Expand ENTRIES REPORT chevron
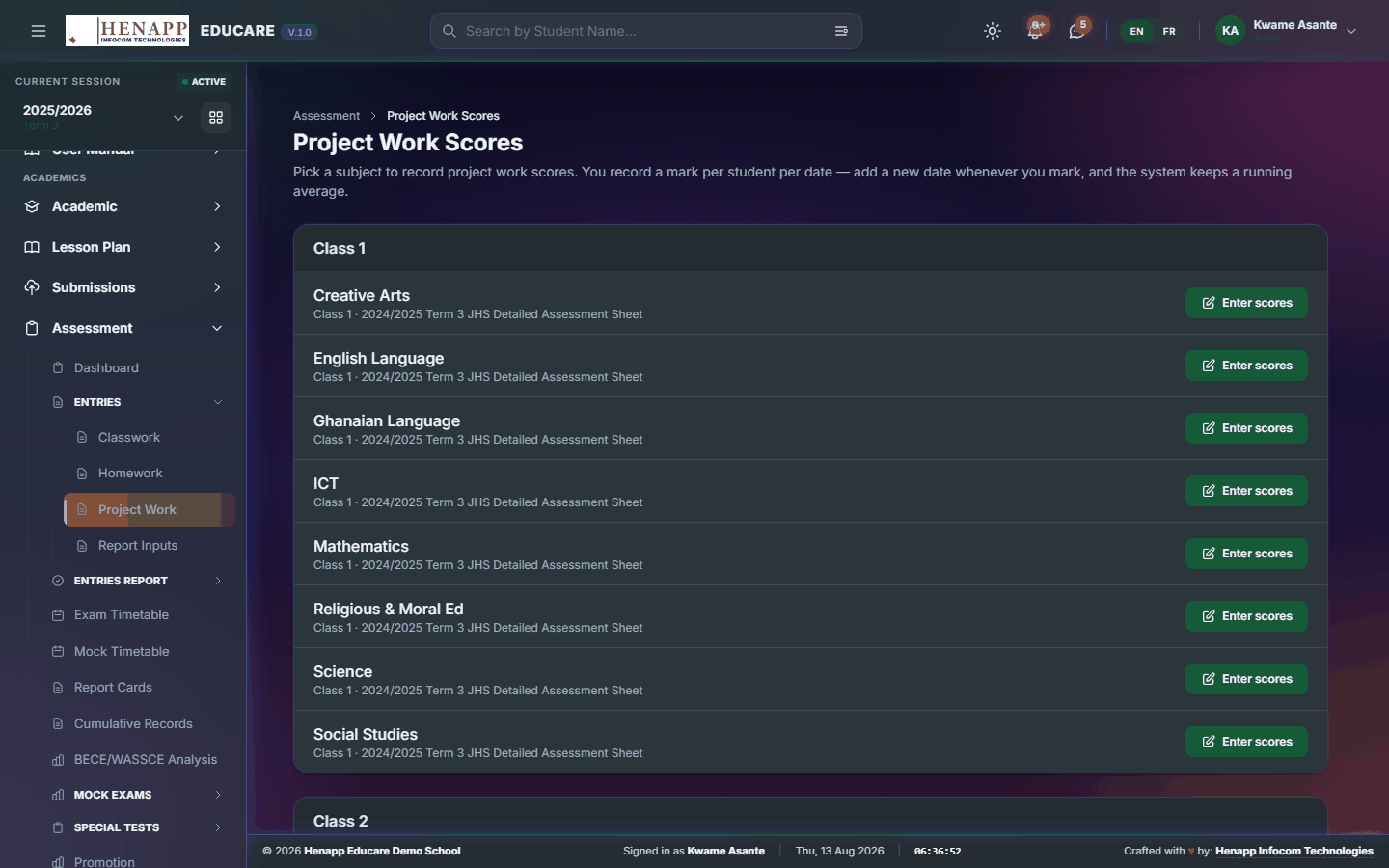Viewport: 1389px width, 868px height. click(x=218, y=581)
